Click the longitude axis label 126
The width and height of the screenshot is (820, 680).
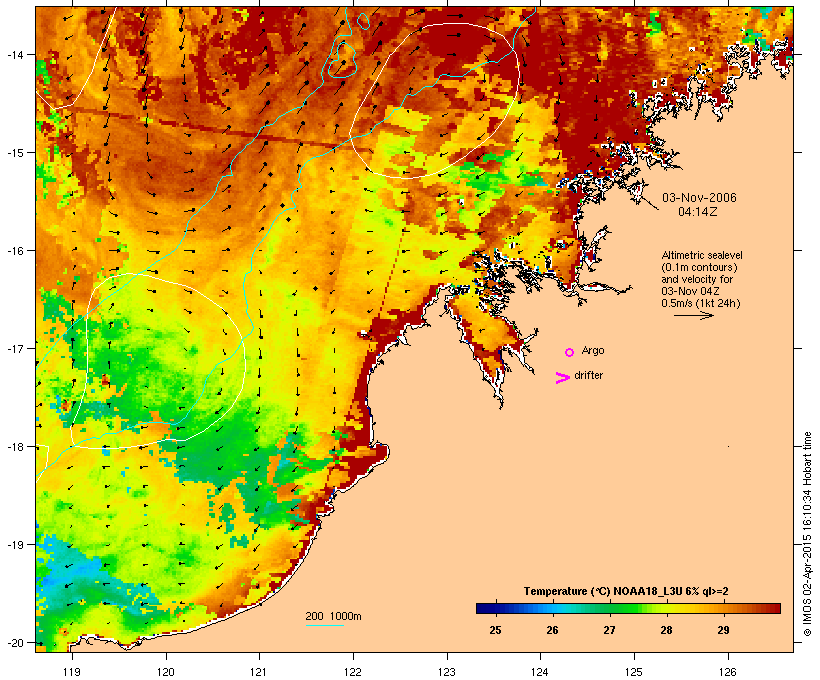(727, 672)
